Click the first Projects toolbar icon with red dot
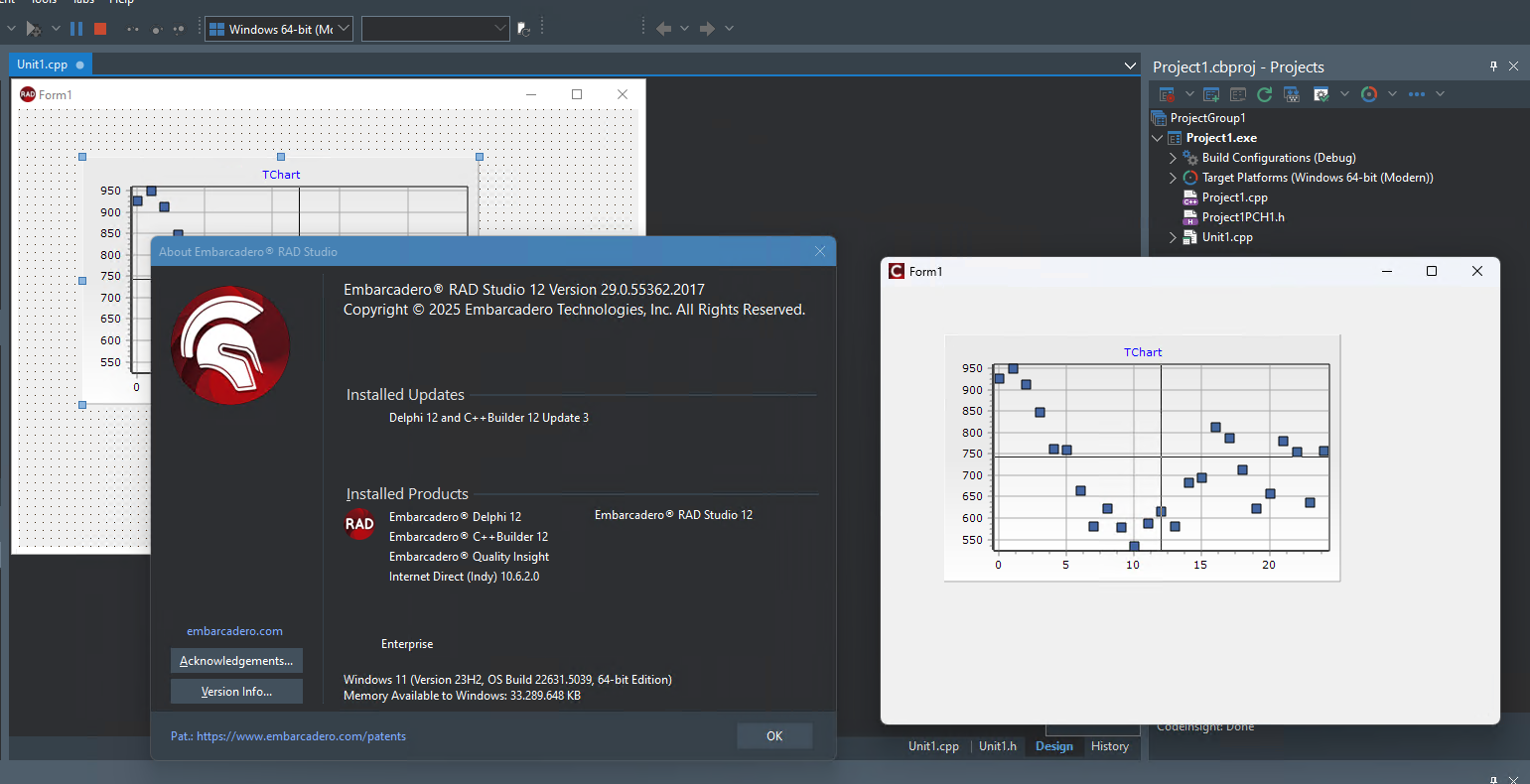This screenshot has width=1530, height=784. pyautogui.click(x=1167, y=94)
